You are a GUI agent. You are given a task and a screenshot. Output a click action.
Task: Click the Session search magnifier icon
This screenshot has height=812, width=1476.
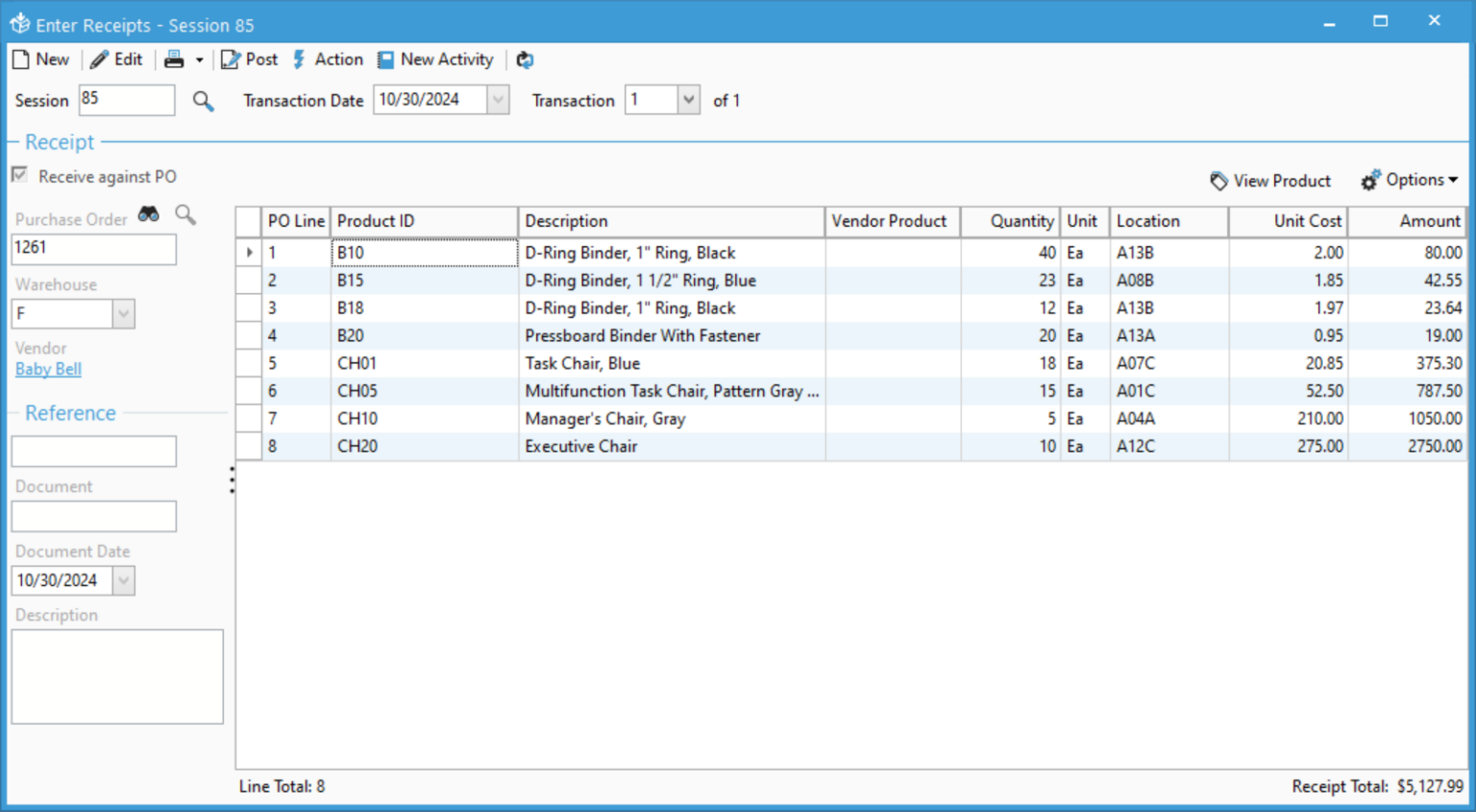(203, 100)
